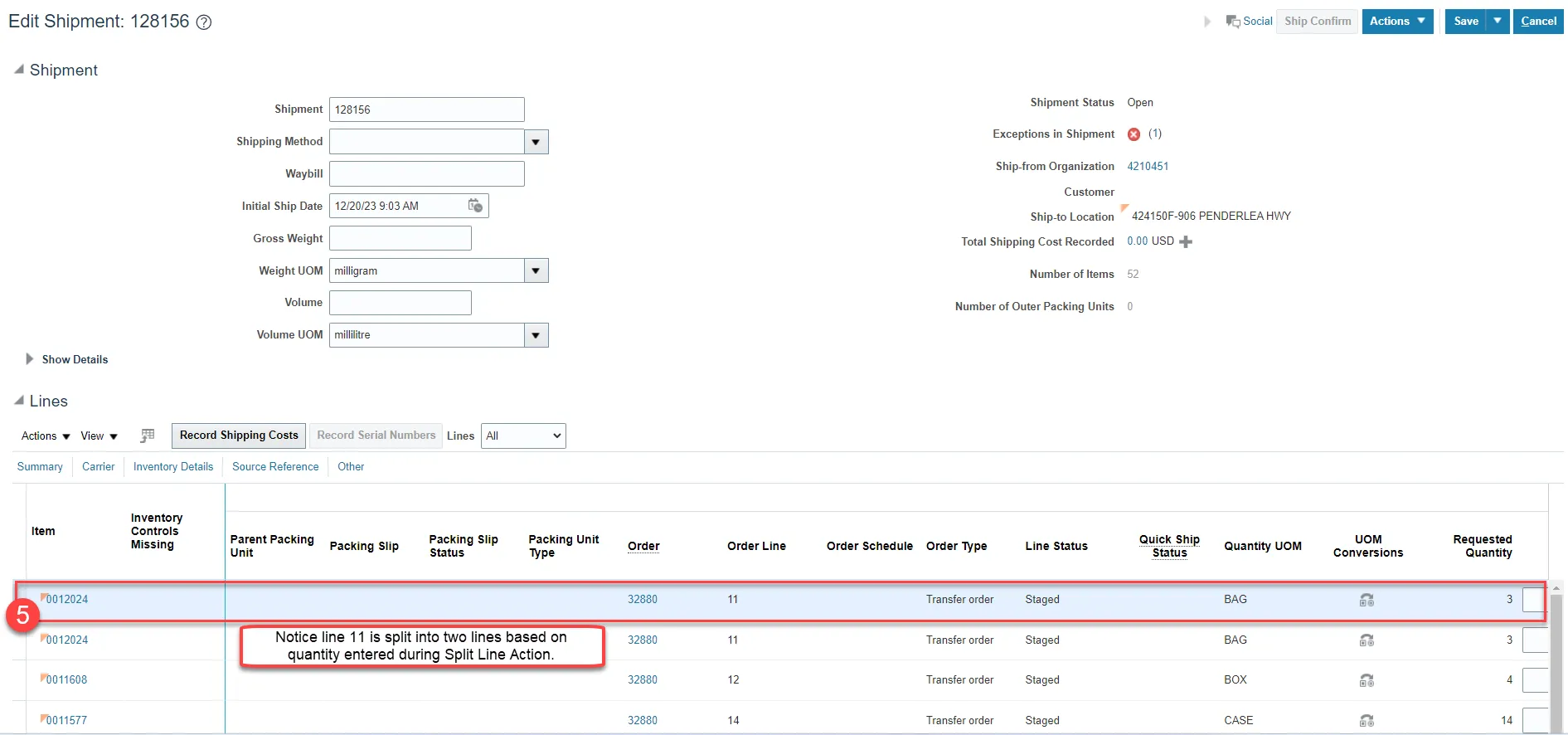Click the freeze column icon in Lines toolbar

tap(148, 436)
